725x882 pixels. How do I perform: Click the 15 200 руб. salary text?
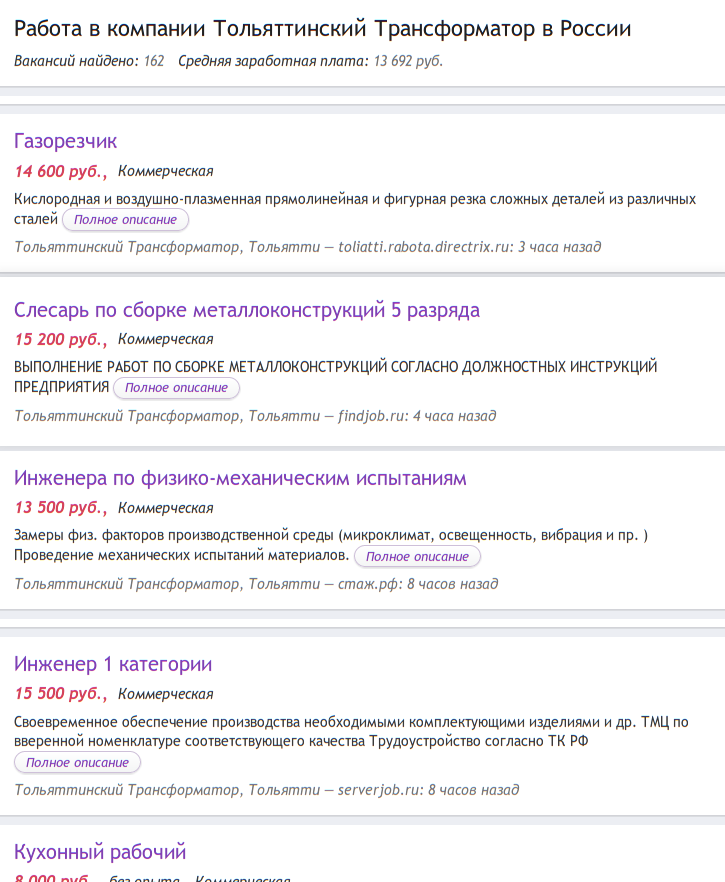(x=61, y=339)
